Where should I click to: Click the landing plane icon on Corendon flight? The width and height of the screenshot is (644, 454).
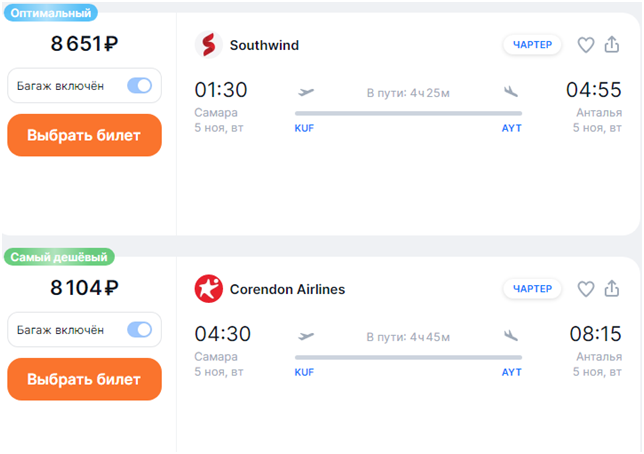tap(511, 335)
